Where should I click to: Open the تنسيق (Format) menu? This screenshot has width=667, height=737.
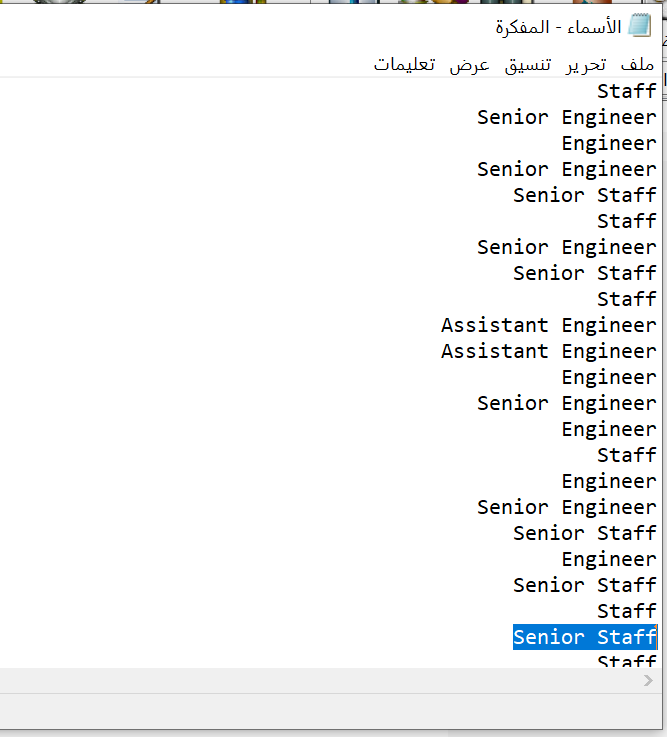coord(527,64)
